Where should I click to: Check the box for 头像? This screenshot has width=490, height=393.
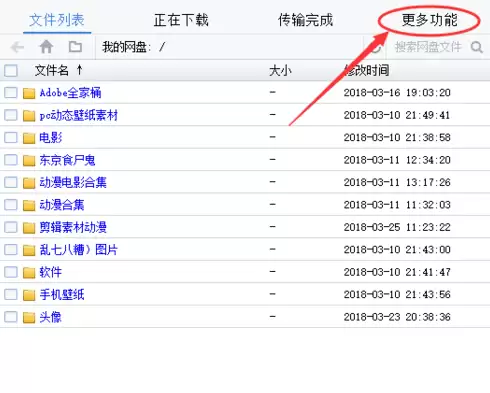[11, 317]
